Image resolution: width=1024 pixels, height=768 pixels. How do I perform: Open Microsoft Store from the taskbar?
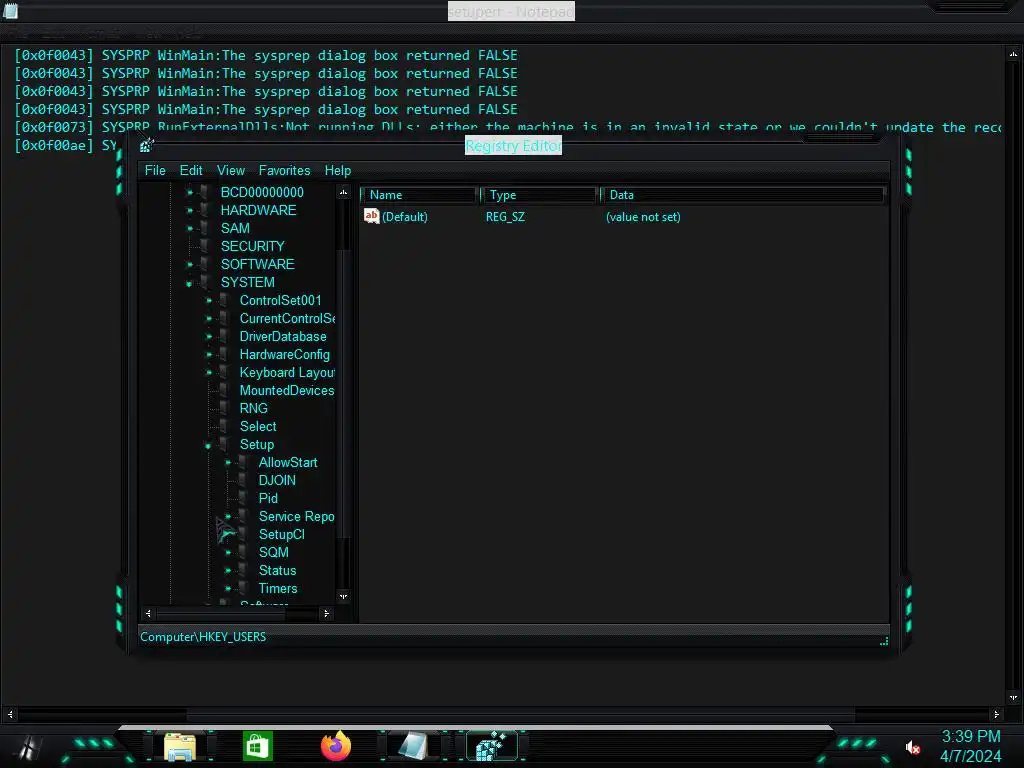tap(257, 746)
